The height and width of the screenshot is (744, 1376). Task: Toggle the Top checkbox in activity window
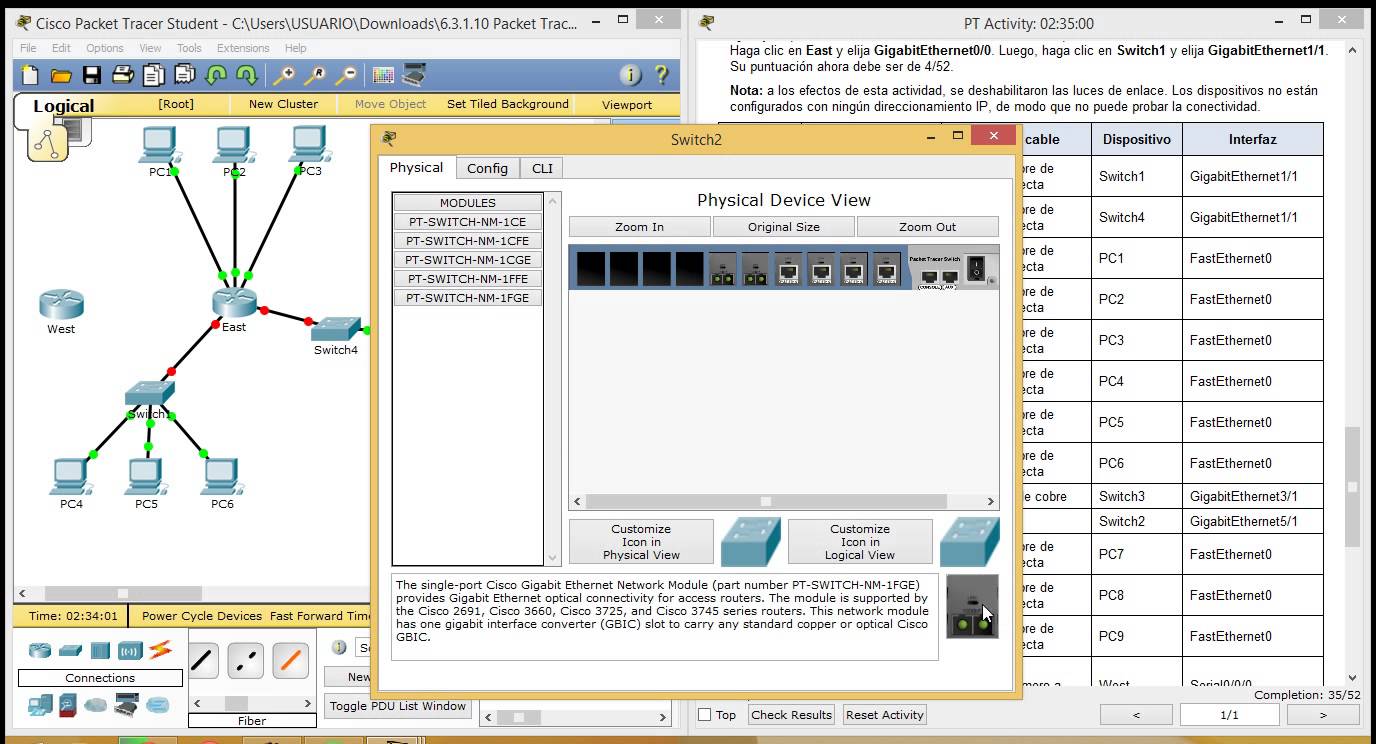pyautogui.click(x=705, y=715)
